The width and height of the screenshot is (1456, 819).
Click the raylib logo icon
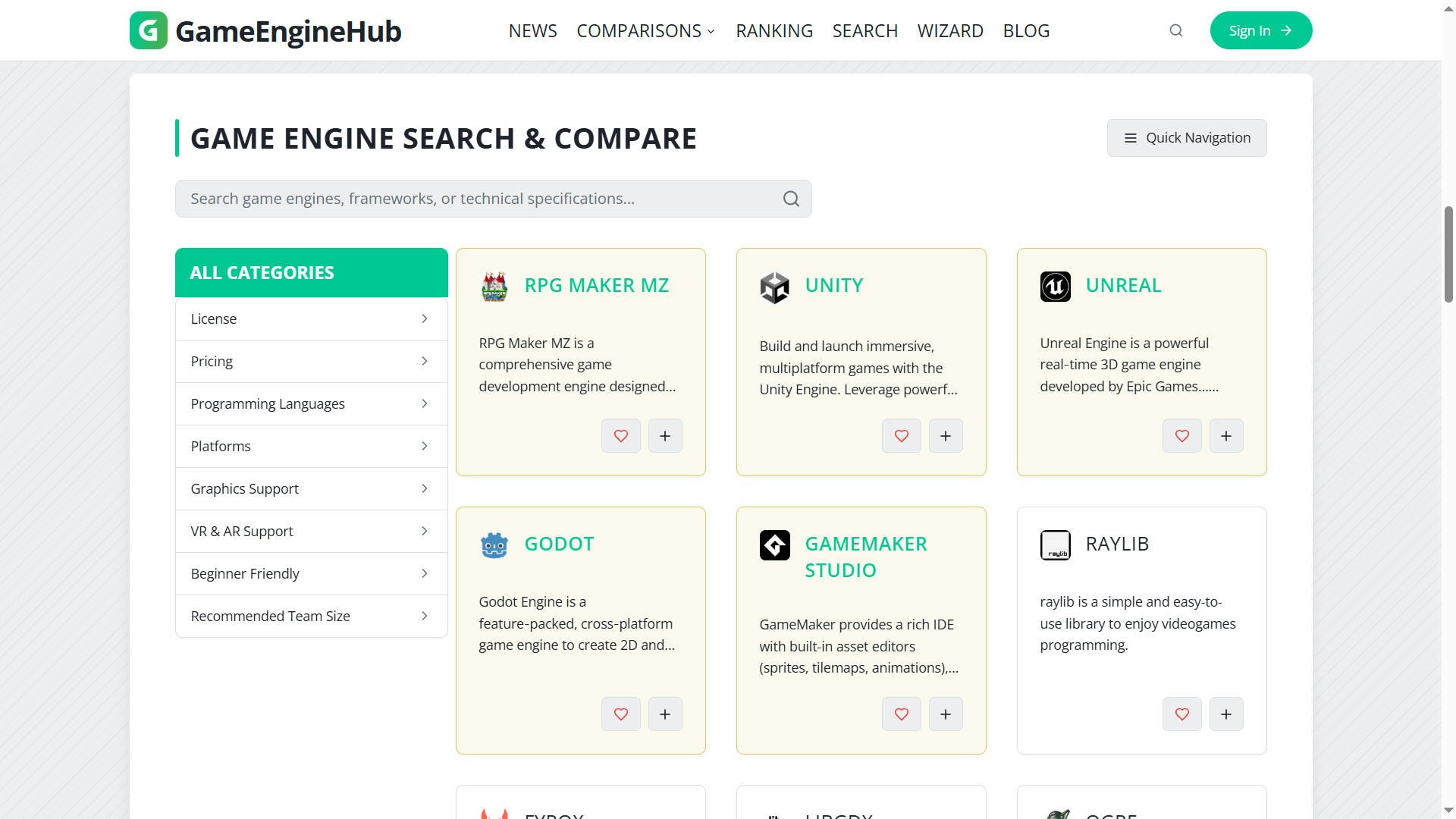click(x=1055, y=545)
